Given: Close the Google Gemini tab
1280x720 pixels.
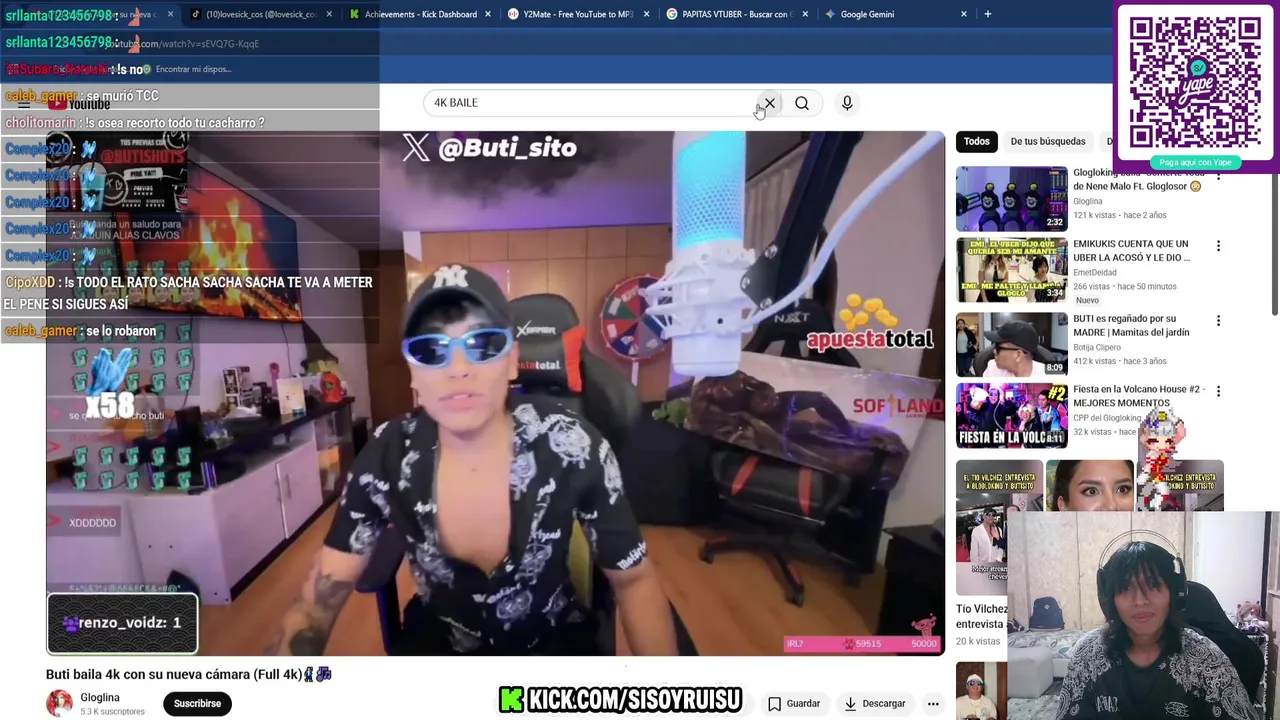Looking at the screenshot, I should click(964, 14).
